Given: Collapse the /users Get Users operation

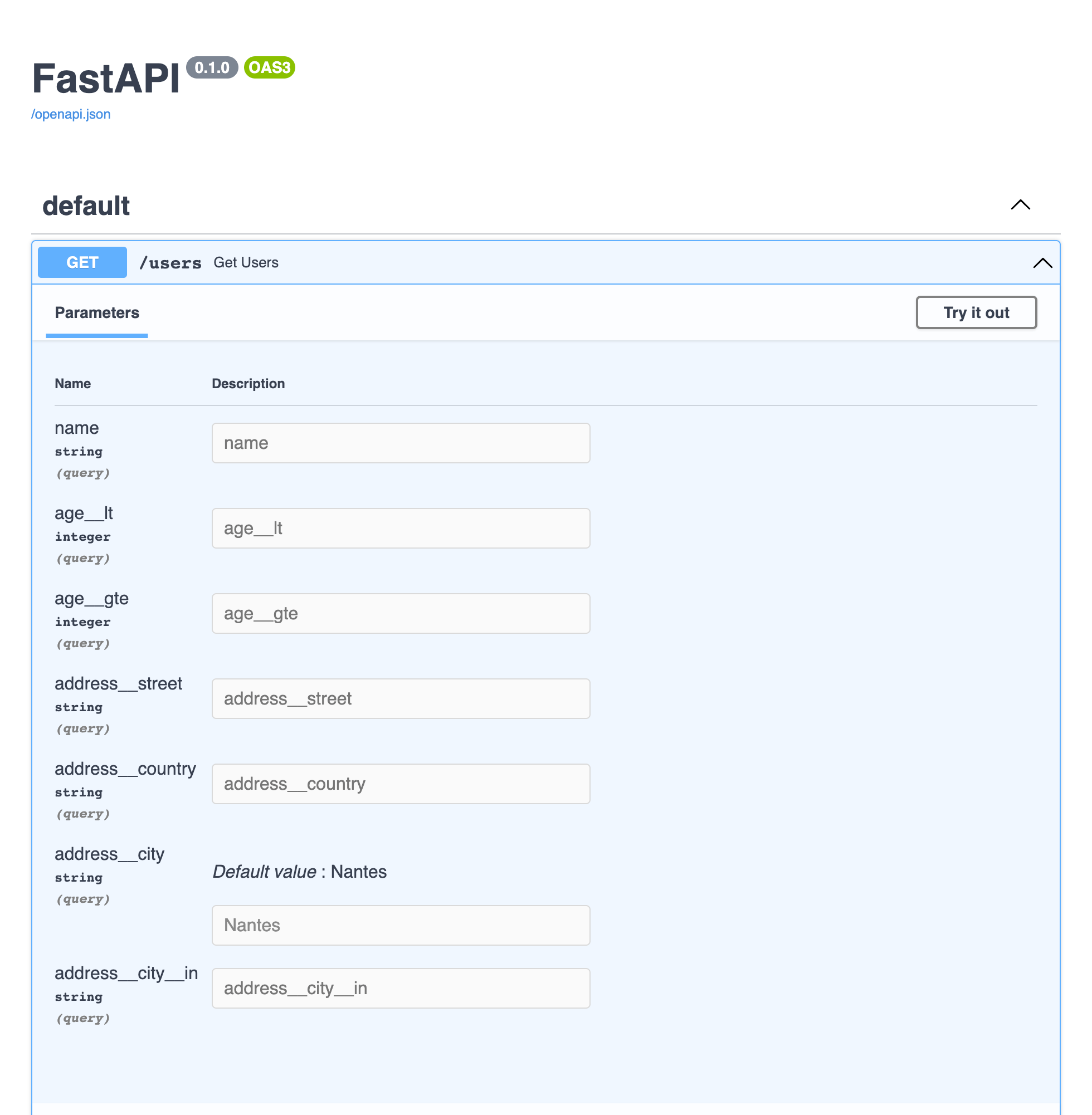Looking at the screenshot, I should pos(1042,263).
